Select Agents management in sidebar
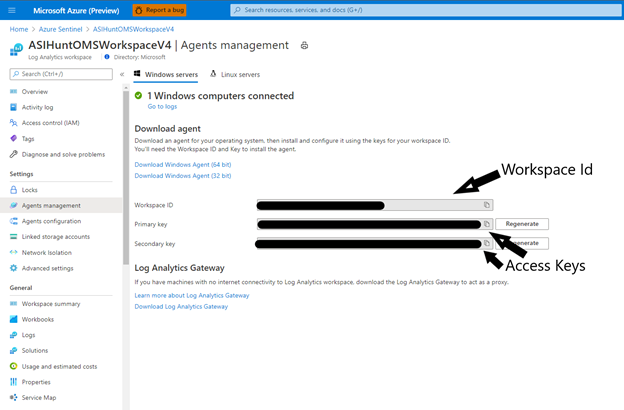Screen dimensions: 624x410 click(x=61, y=205)
